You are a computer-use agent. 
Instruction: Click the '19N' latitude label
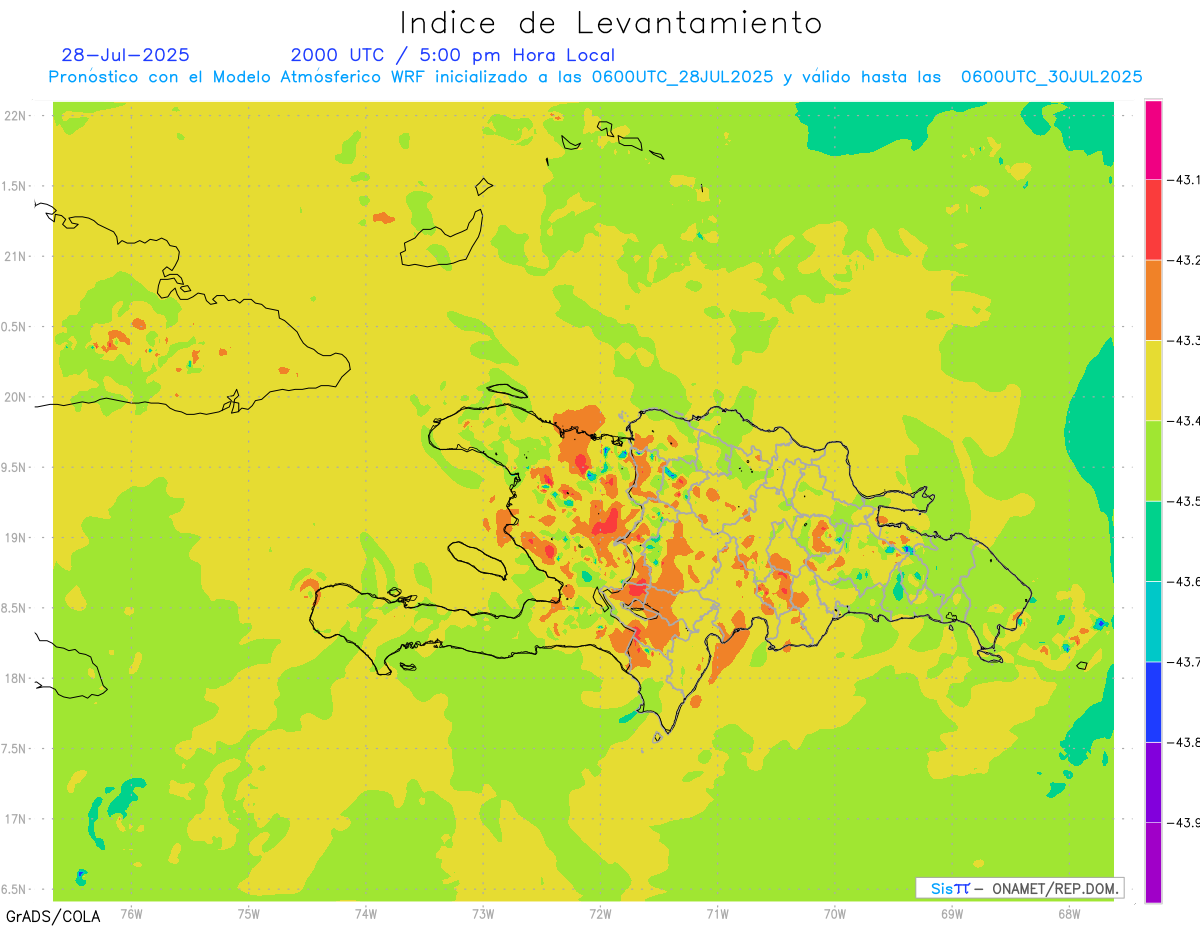coord(16,537)
